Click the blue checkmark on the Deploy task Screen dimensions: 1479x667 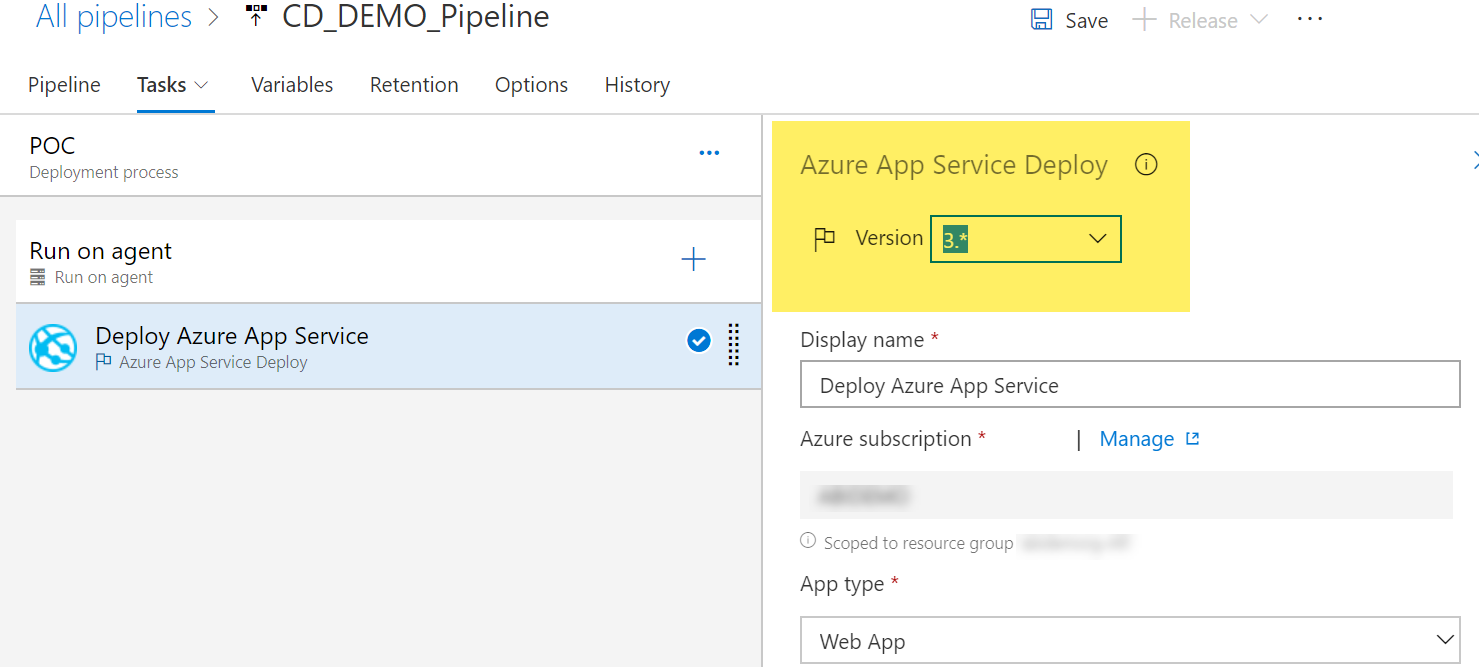point(699,341)
